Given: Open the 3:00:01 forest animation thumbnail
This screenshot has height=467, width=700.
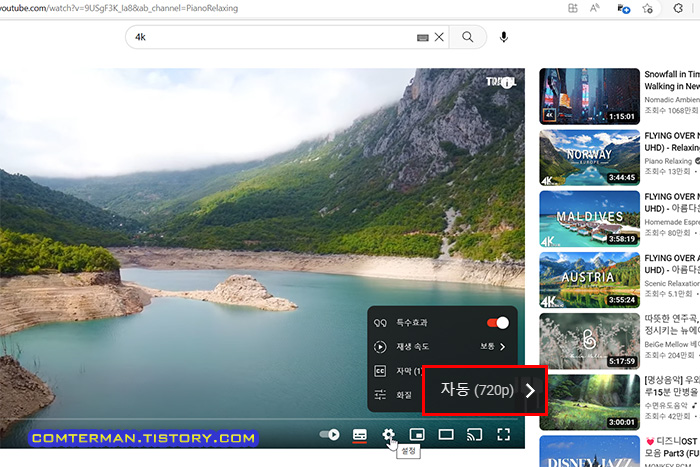Looking at the screenshot, I should 589,402.
